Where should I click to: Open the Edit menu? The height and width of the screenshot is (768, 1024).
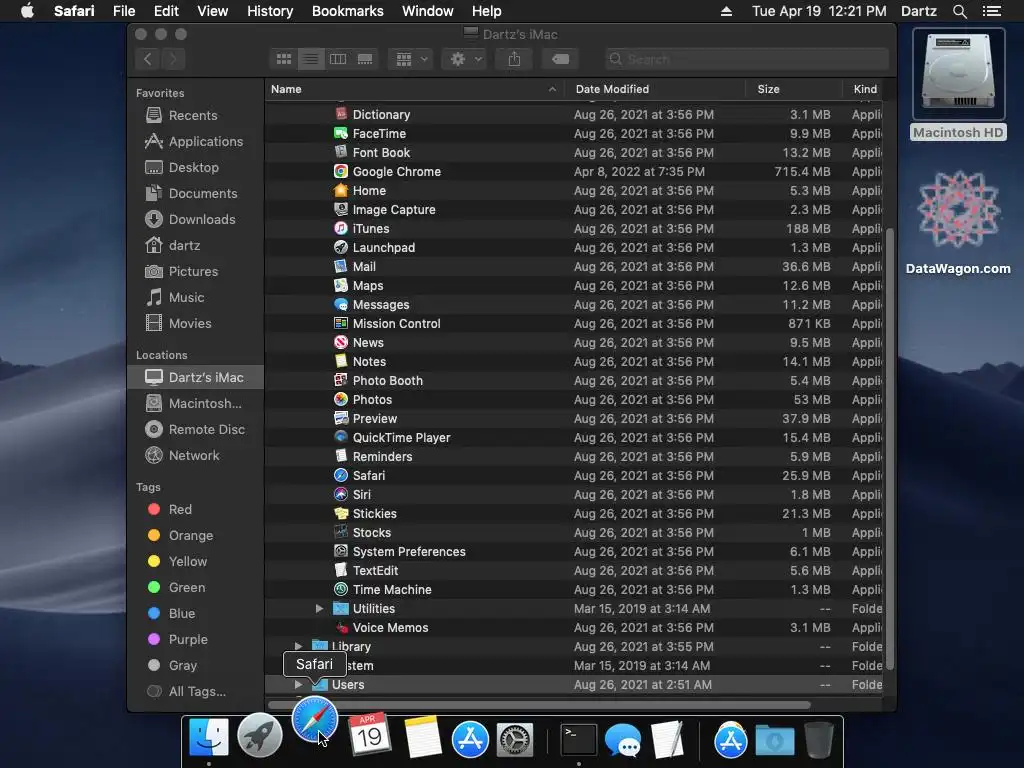pos(166,11)
